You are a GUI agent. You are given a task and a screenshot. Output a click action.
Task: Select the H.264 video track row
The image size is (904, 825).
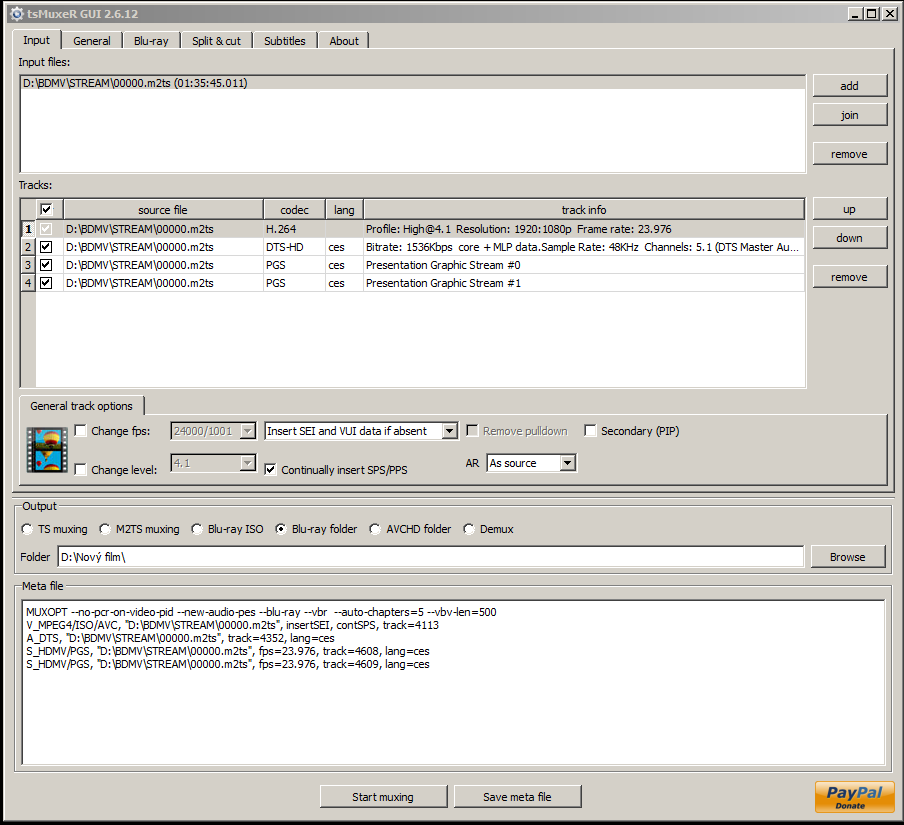pyautogui.click(x=412, y=229)
